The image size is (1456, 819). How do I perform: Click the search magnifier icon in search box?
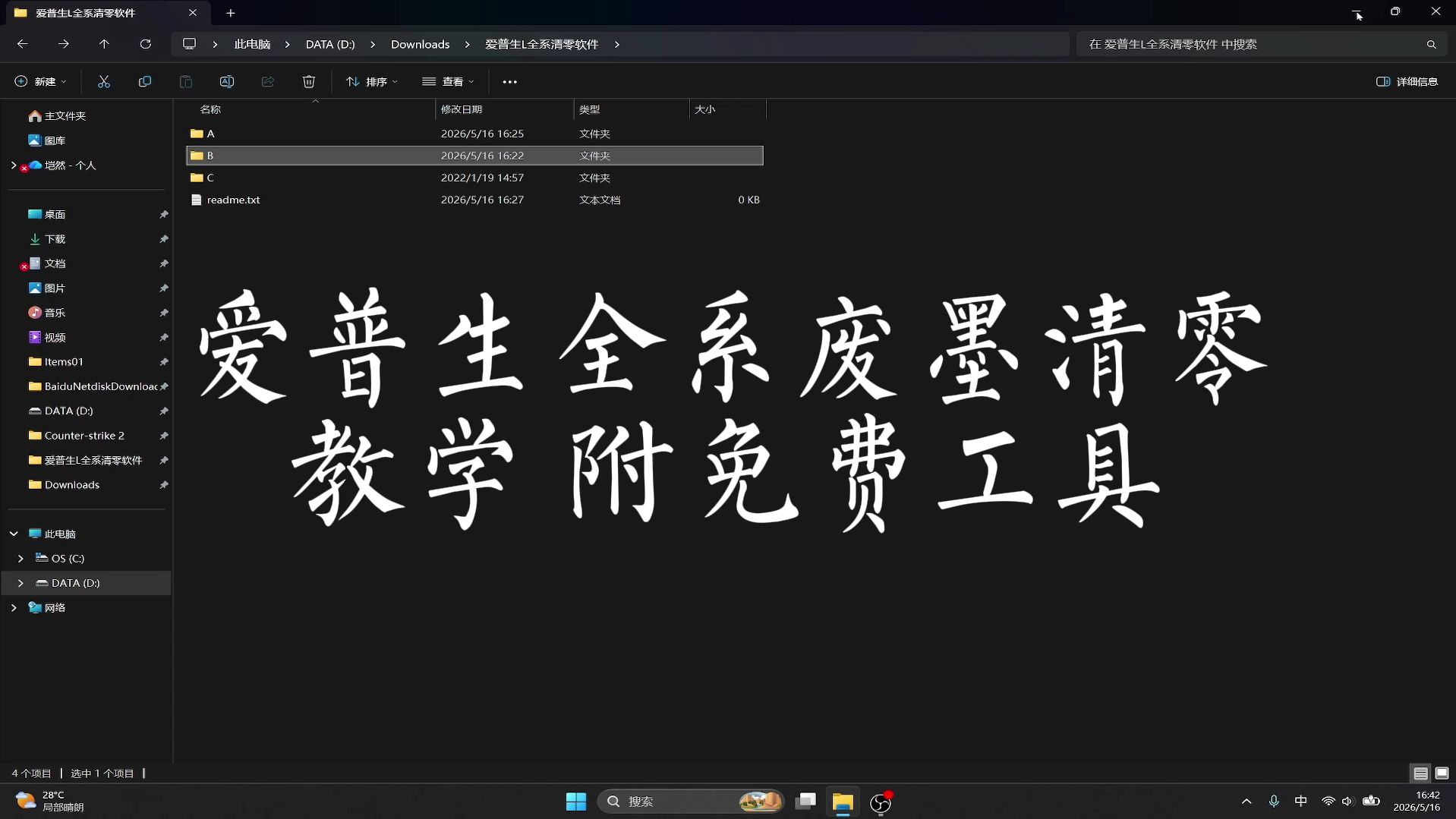(1432, 44)
